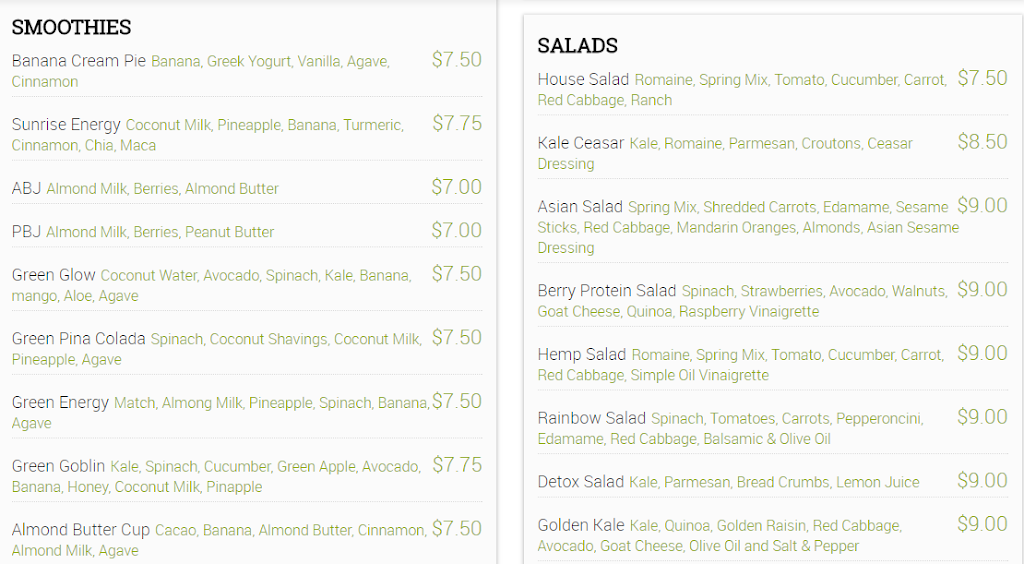The image size is (1024, 564).
Task: Click the ABJ smoothie name
Action: click(26, 188)
